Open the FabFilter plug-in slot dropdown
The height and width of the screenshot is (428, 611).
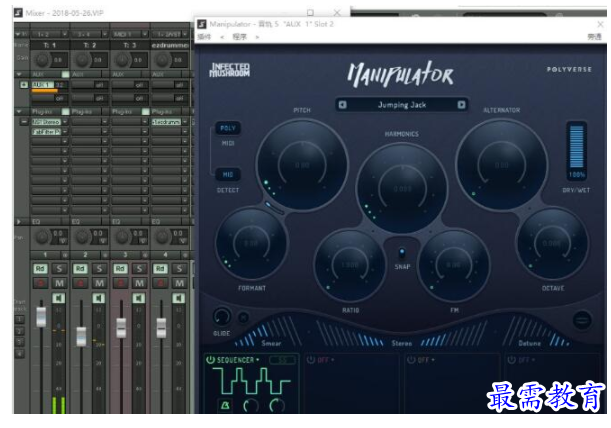pos(65,132)
